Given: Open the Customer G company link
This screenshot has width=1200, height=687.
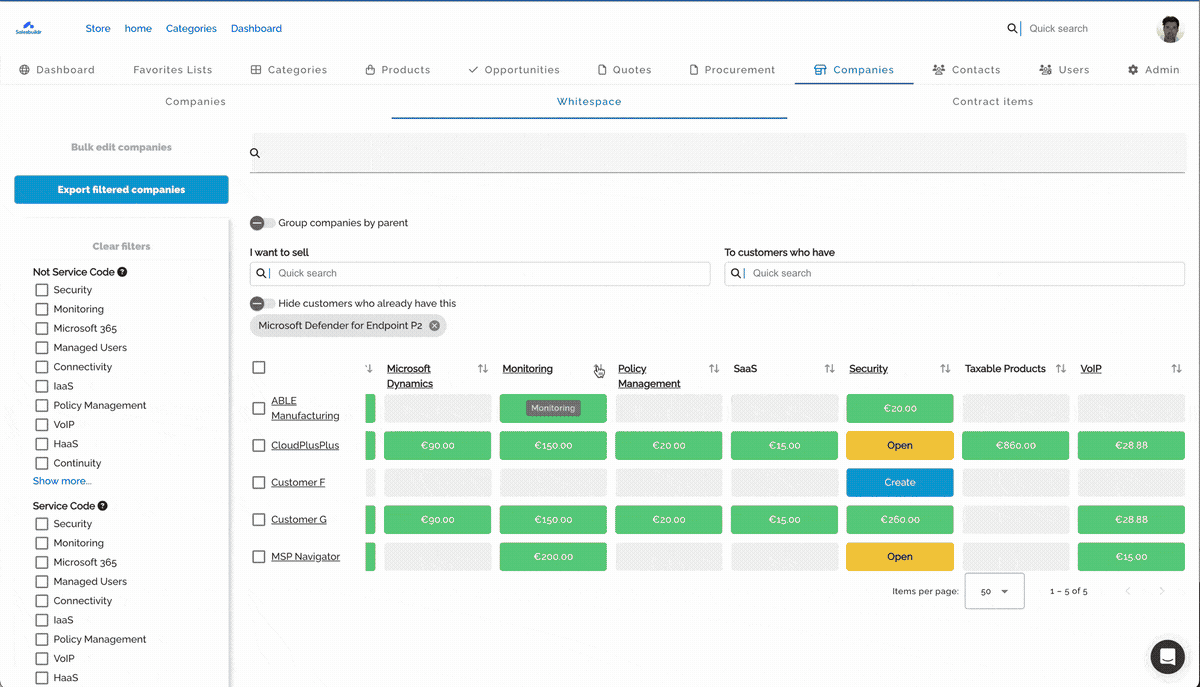Looking at the screenshot, I should (299, 520).
